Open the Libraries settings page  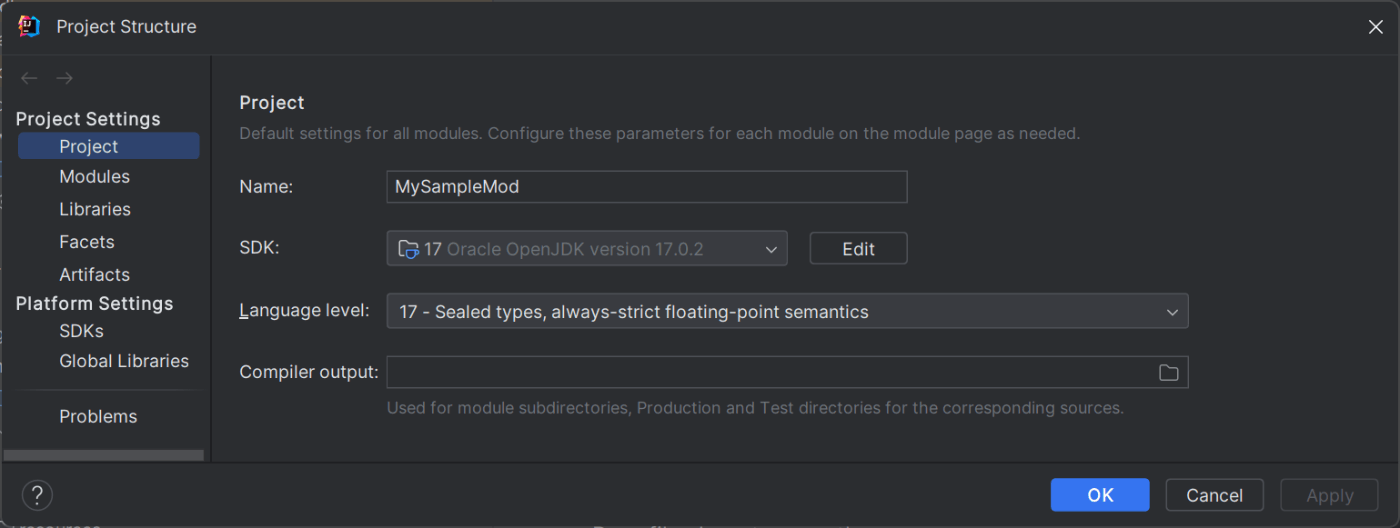[x=95, y=209]
